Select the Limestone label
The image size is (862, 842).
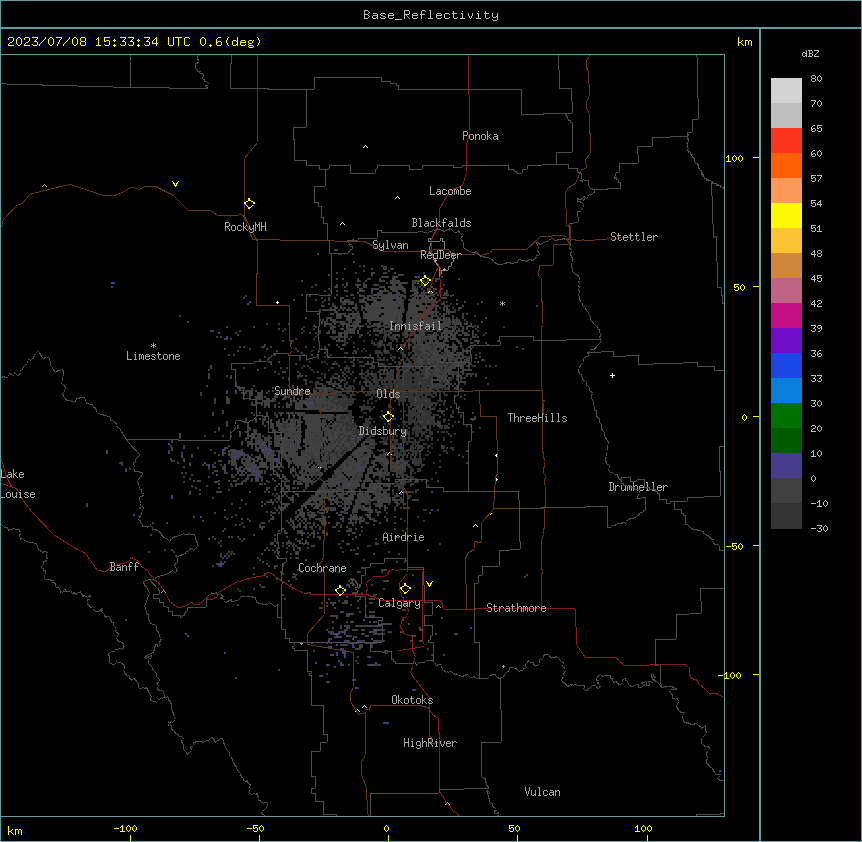[x=153, y=356]
